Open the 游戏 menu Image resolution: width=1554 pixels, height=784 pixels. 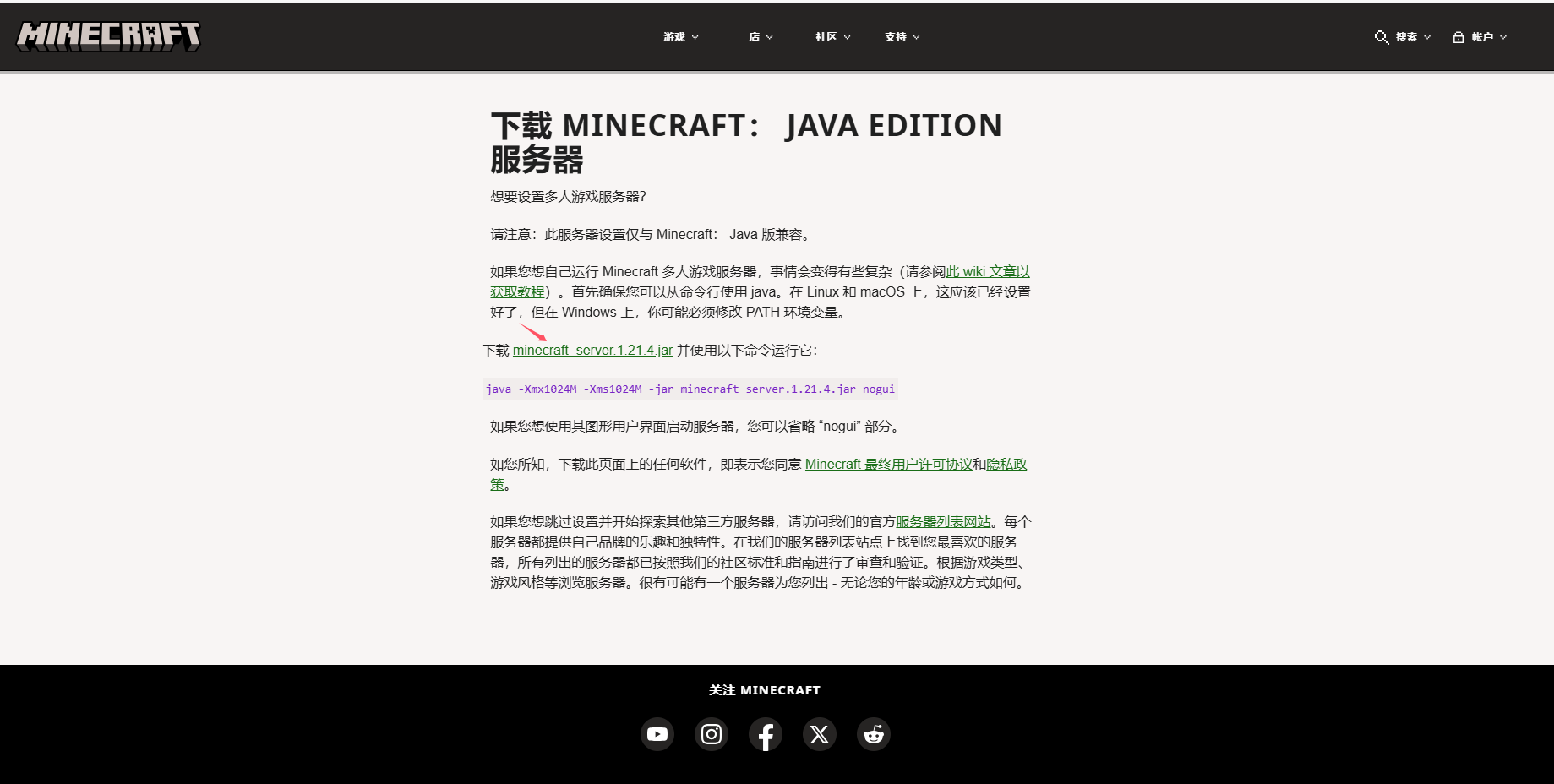pyautogui.click(x=681, y=37)
